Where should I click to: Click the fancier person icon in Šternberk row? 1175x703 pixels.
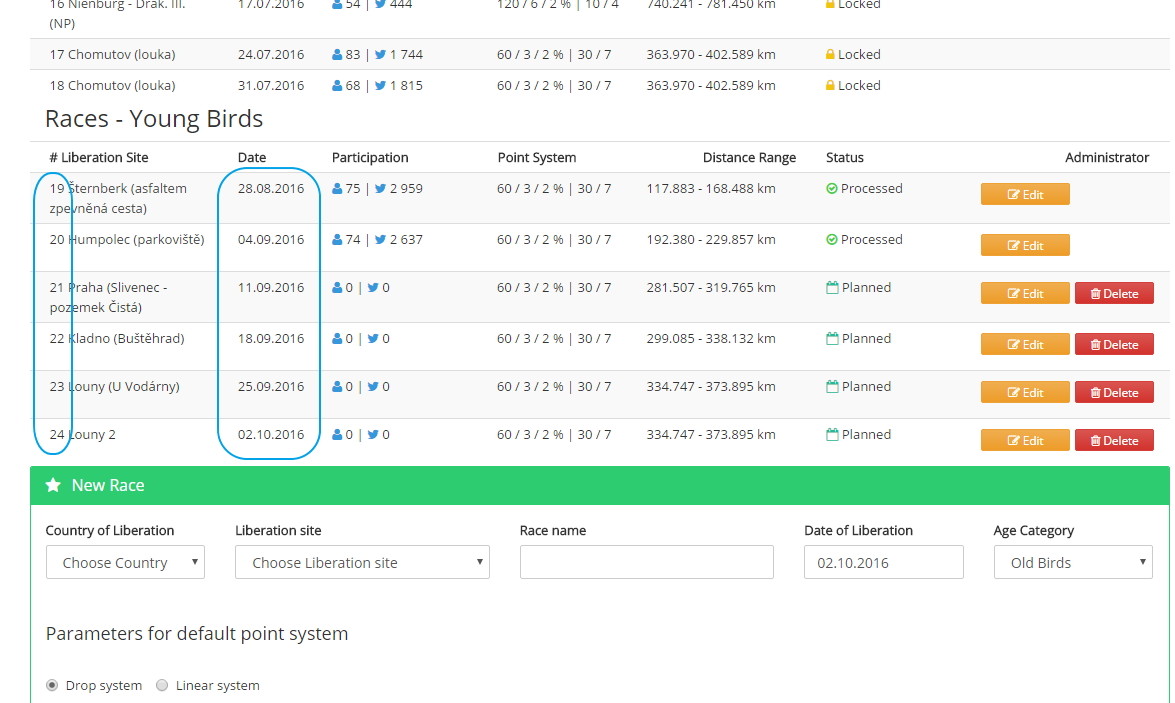[337, 189]
